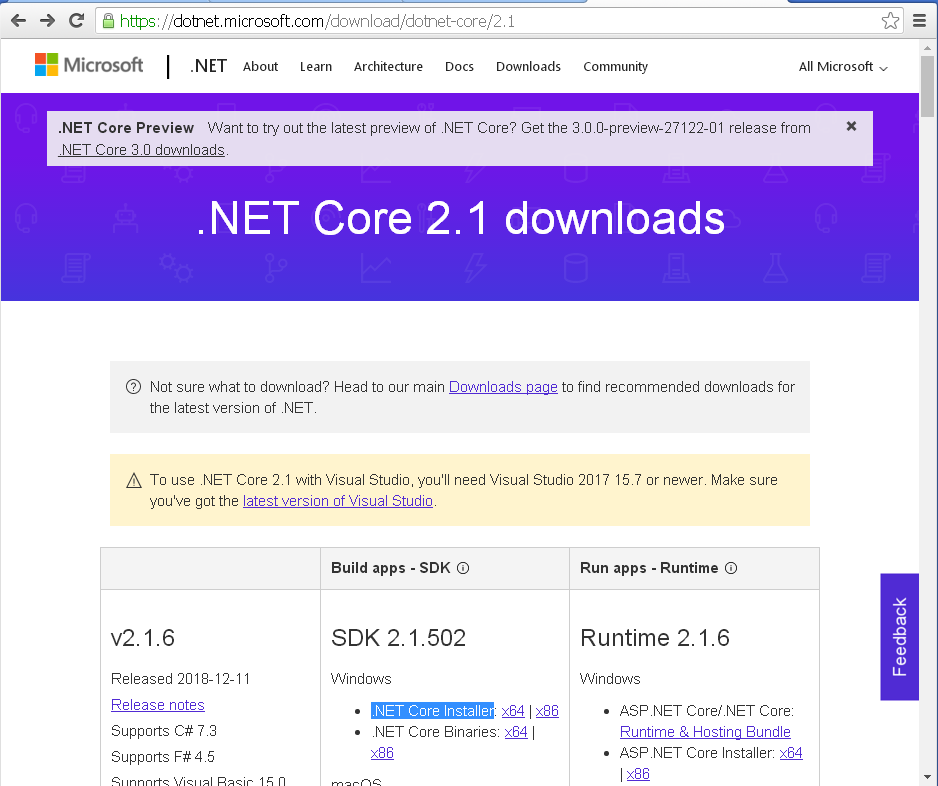
Task: Expand the All Microsoft dropdown
Action: click(842, 67)
